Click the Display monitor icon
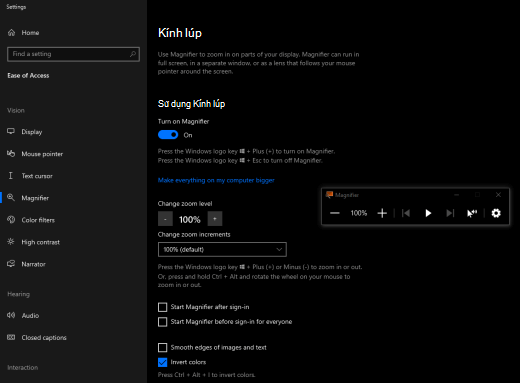The image size is (520, 383). tap(11, 131)
